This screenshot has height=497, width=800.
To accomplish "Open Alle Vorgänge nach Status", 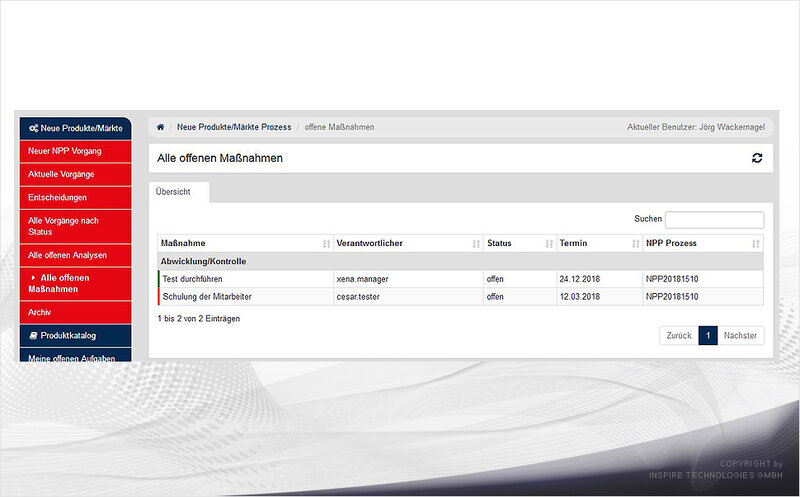I will click(x=76, y=226).
